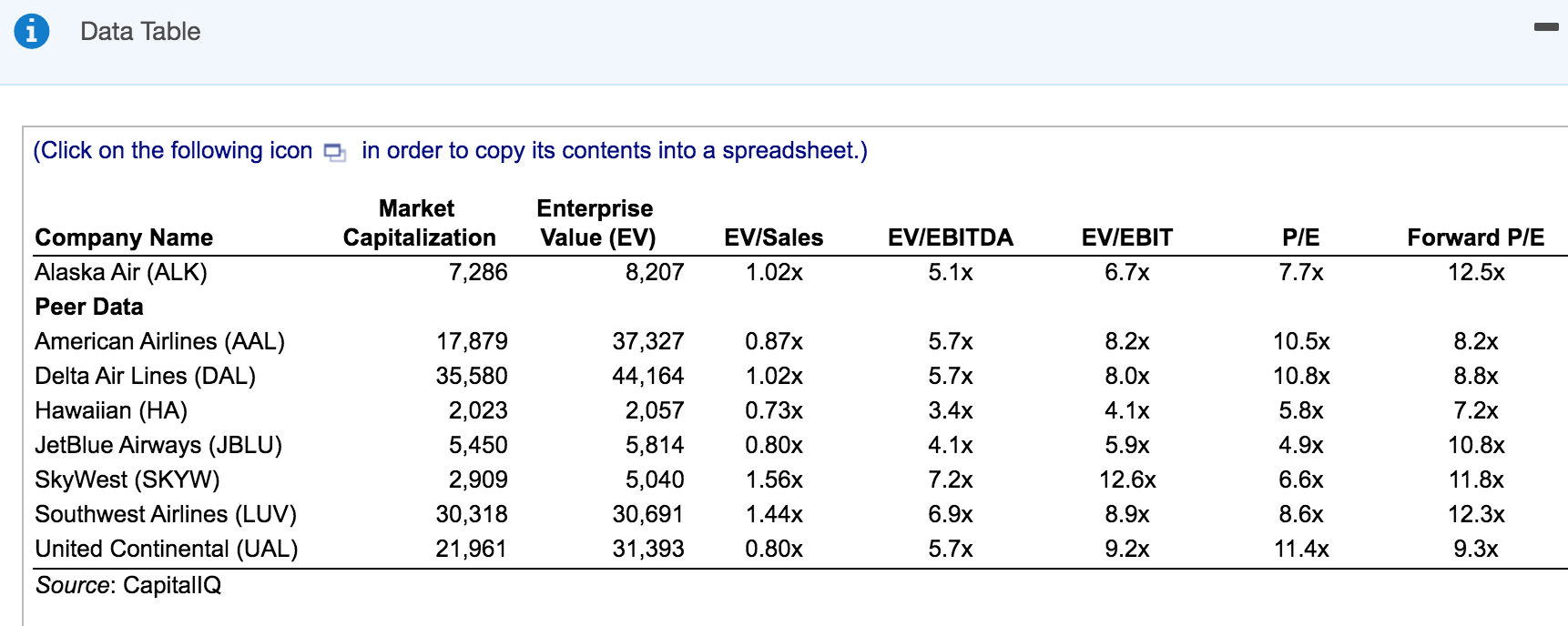Click Delta Forward P/E value 8.8x
This screenshot has height=626, width=1568.
coord(1476,376)
